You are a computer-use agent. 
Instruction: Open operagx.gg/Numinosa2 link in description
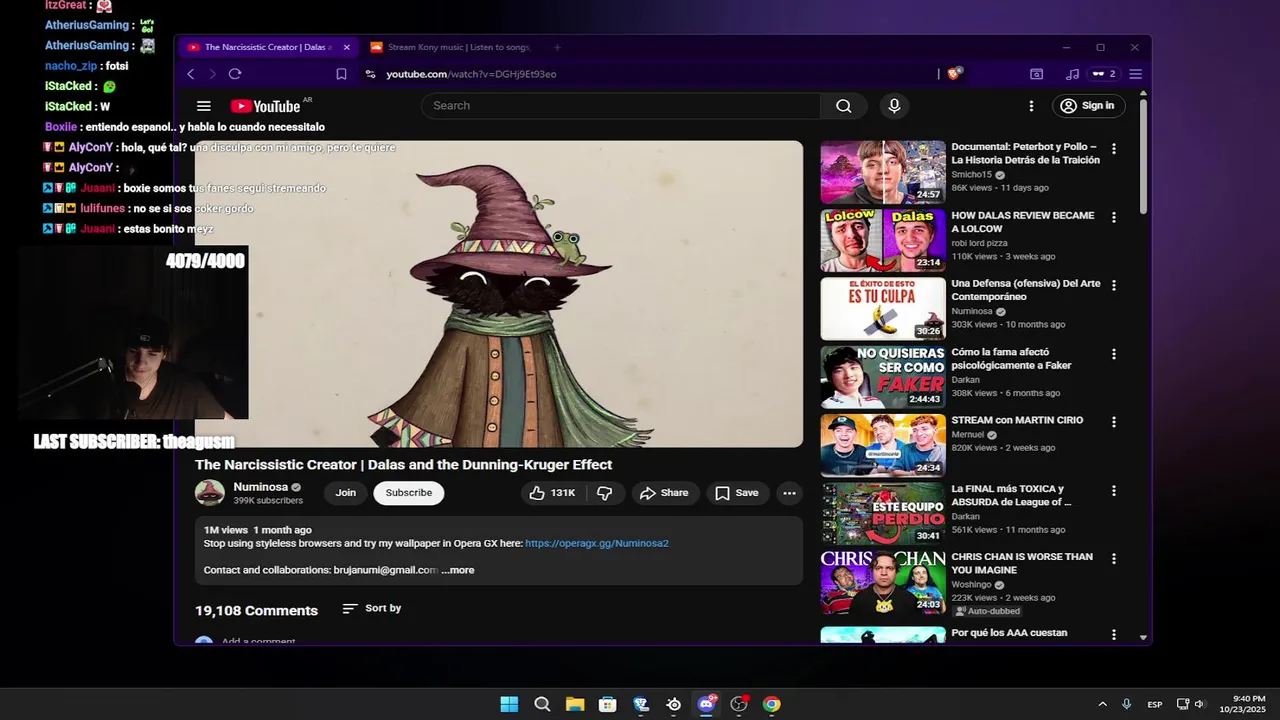[x=597, y=543]
